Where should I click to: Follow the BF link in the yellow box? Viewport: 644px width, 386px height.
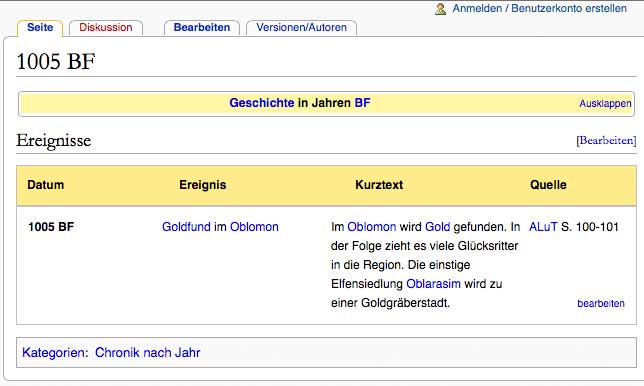362,103
